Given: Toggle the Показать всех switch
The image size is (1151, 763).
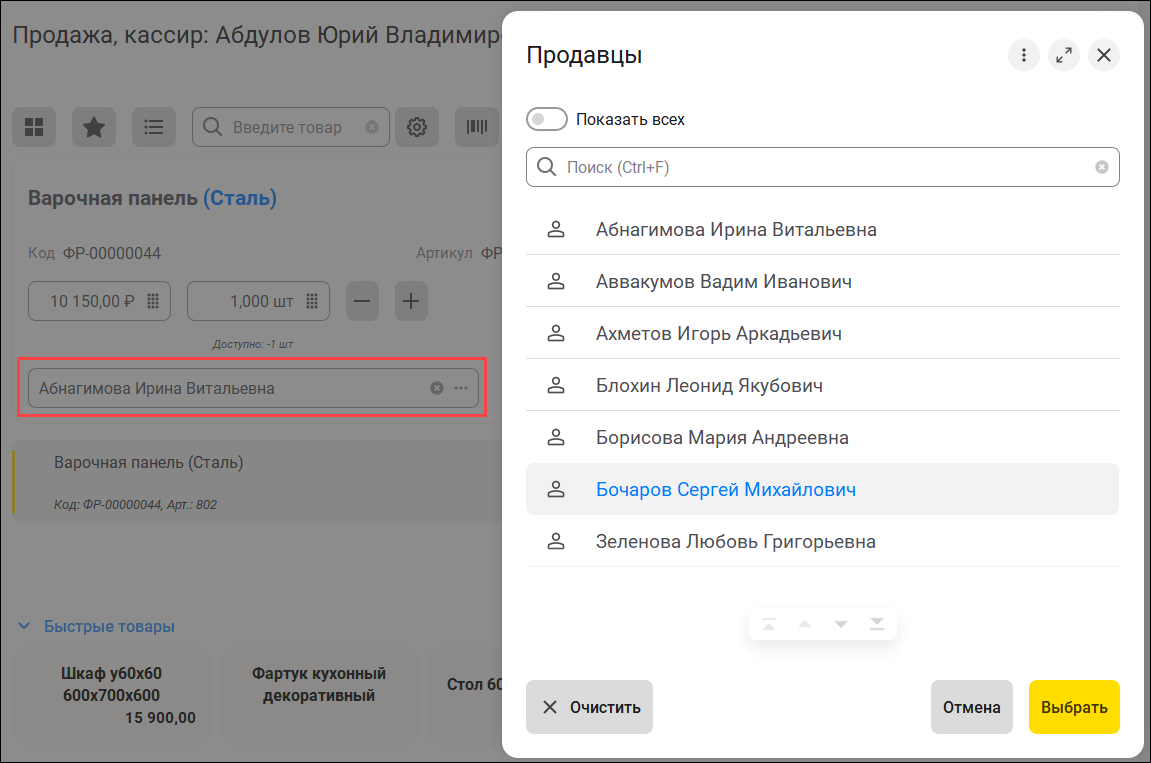Looking at the screenshot, I should [x=547, y=119].
